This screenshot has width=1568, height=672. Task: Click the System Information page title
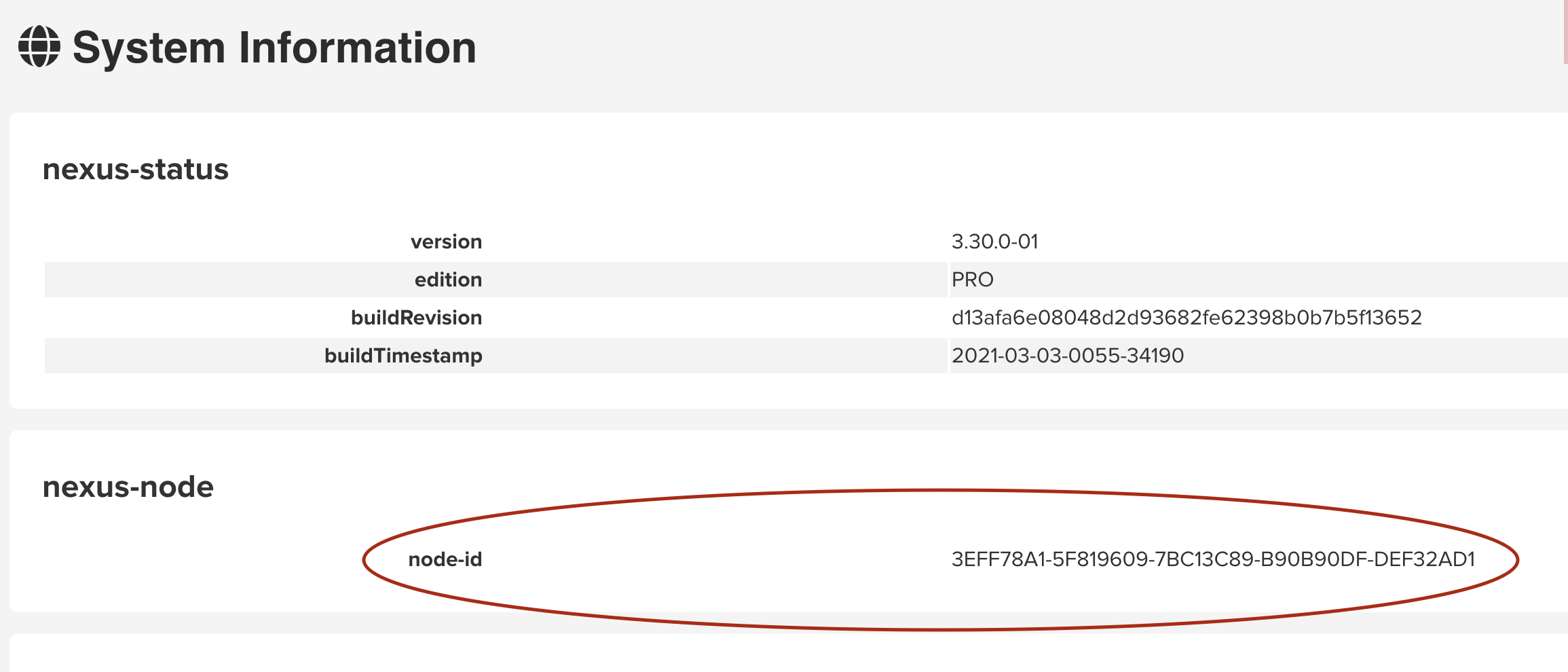pyautogui.click(x=274, y=48)
